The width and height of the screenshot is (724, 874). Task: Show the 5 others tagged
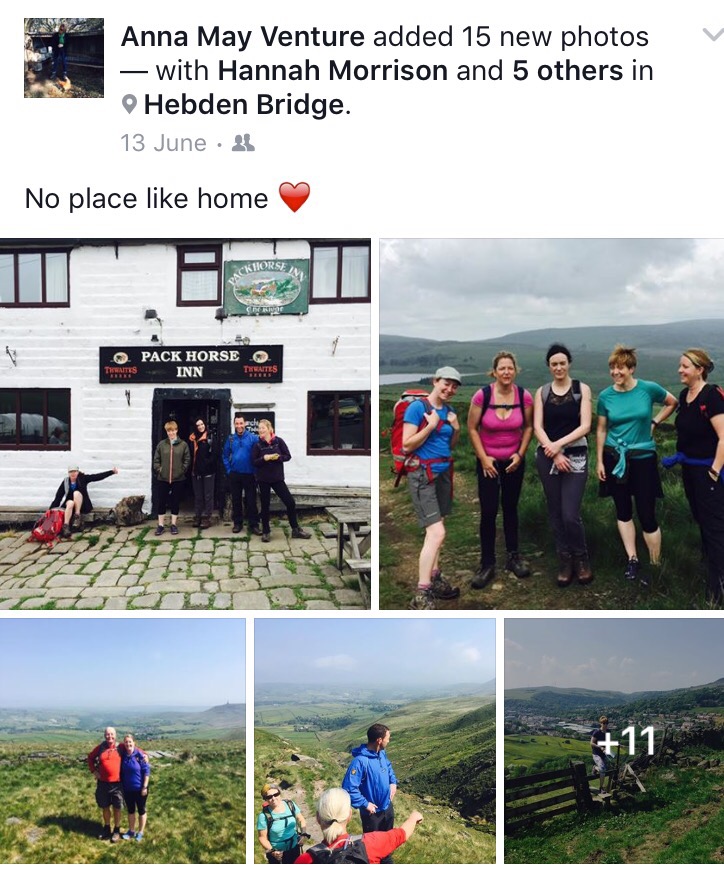(x=567, y=71)
